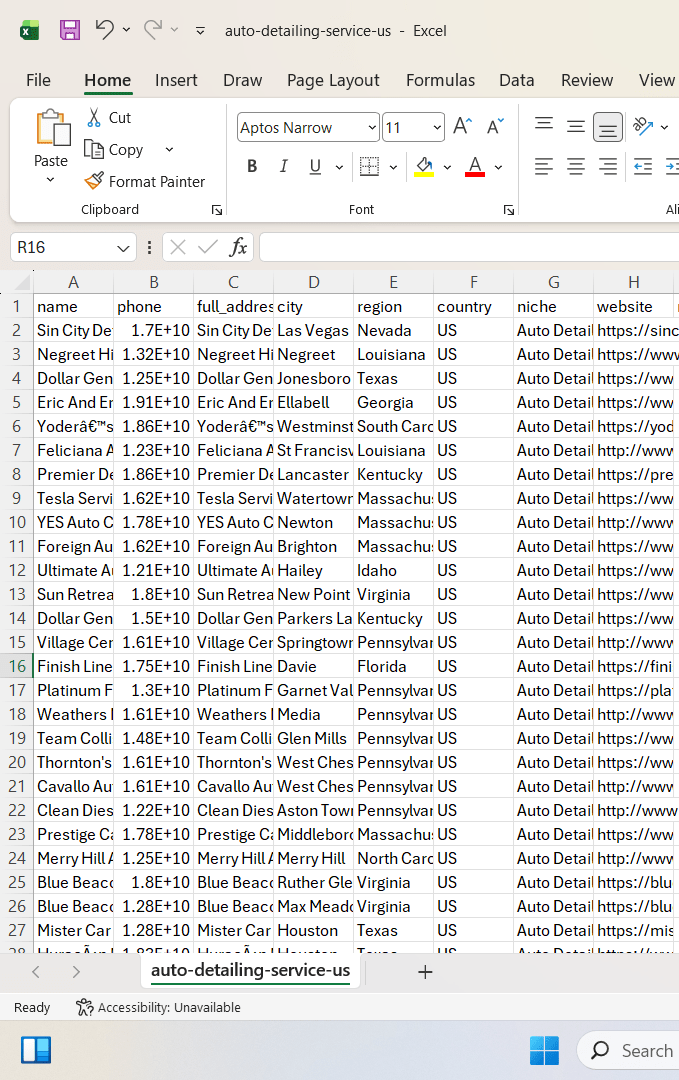Switch to the Insert tab
This screenshot has height=1080, width=679.
(x=176, y=81)
